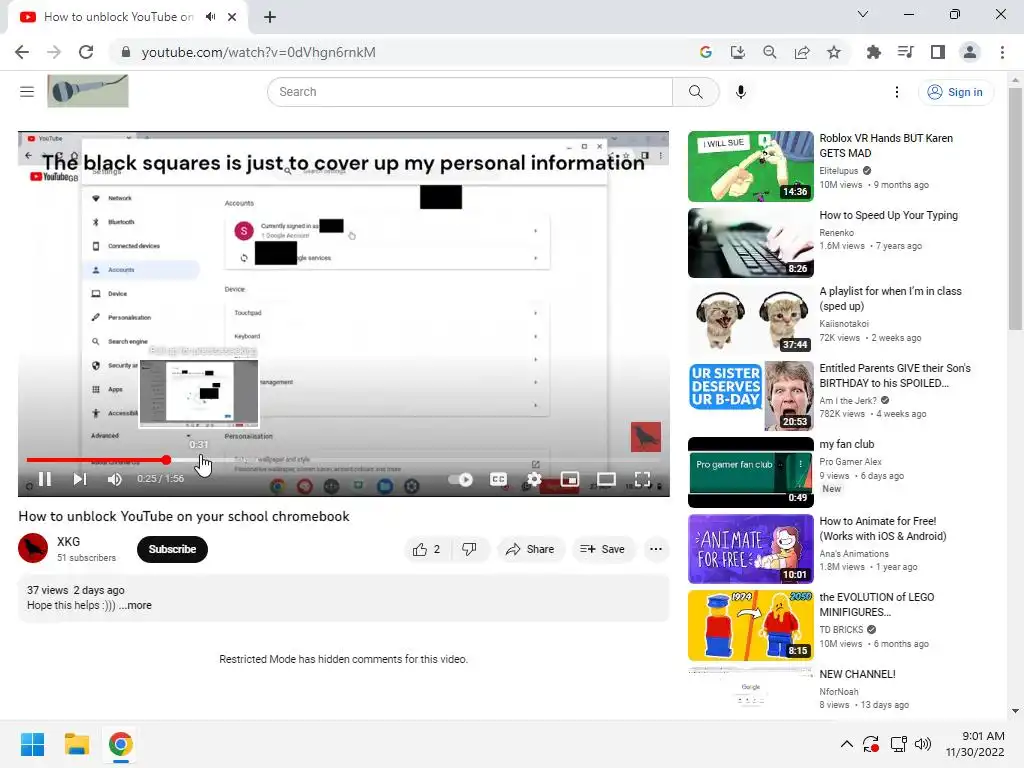Open Chrome three-dot menu
This screenshot has width=1024, height=768.
coord(1002,52)
